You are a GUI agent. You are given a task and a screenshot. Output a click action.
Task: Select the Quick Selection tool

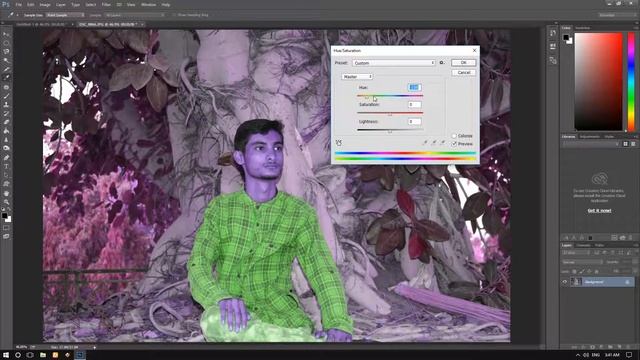click(x=6, y=60)
